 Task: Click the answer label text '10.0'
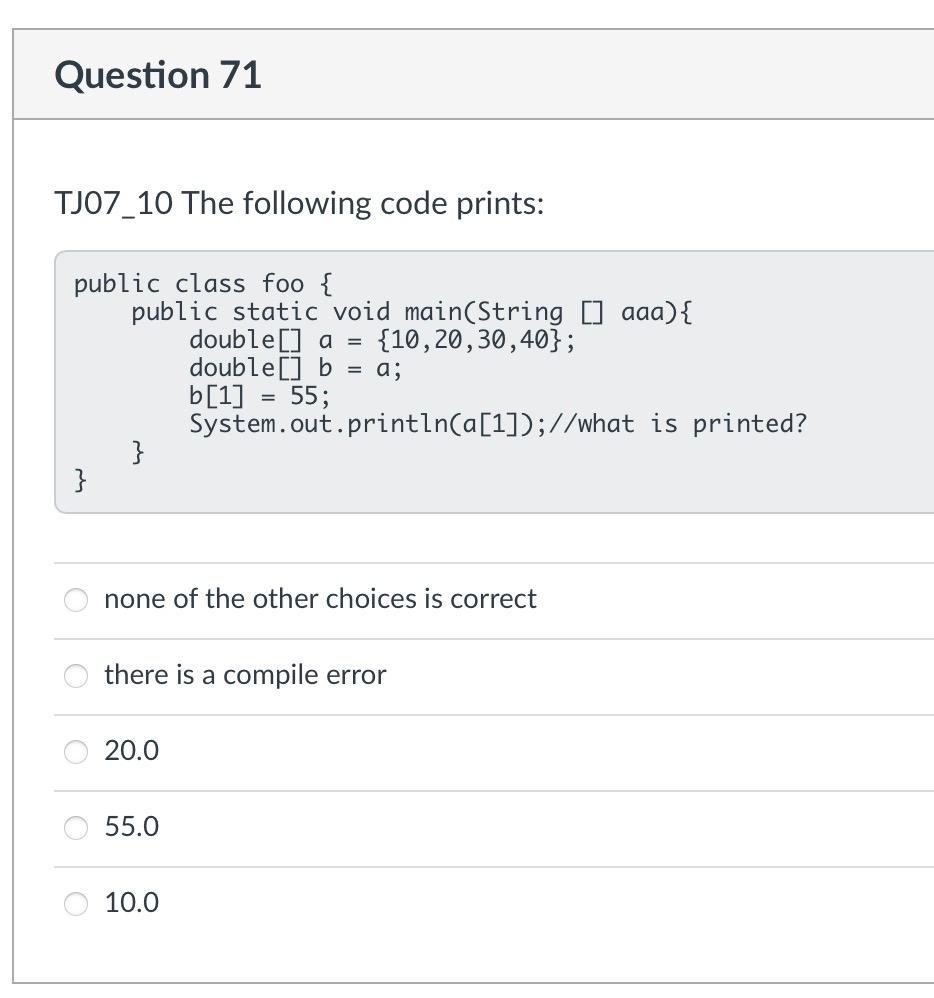(x=131, y=903)
